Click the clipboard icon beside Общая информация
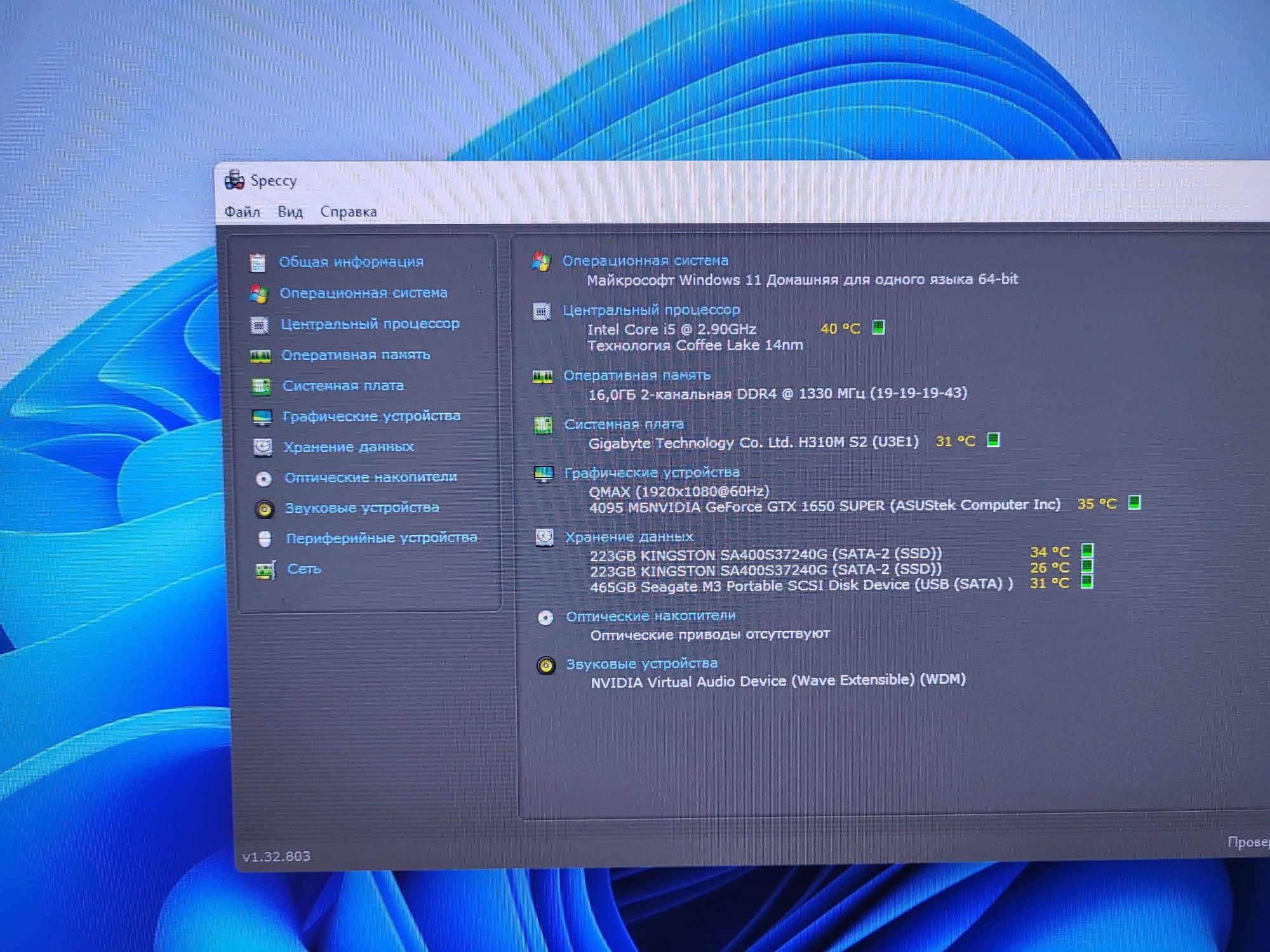 click(x=257, y=262)
